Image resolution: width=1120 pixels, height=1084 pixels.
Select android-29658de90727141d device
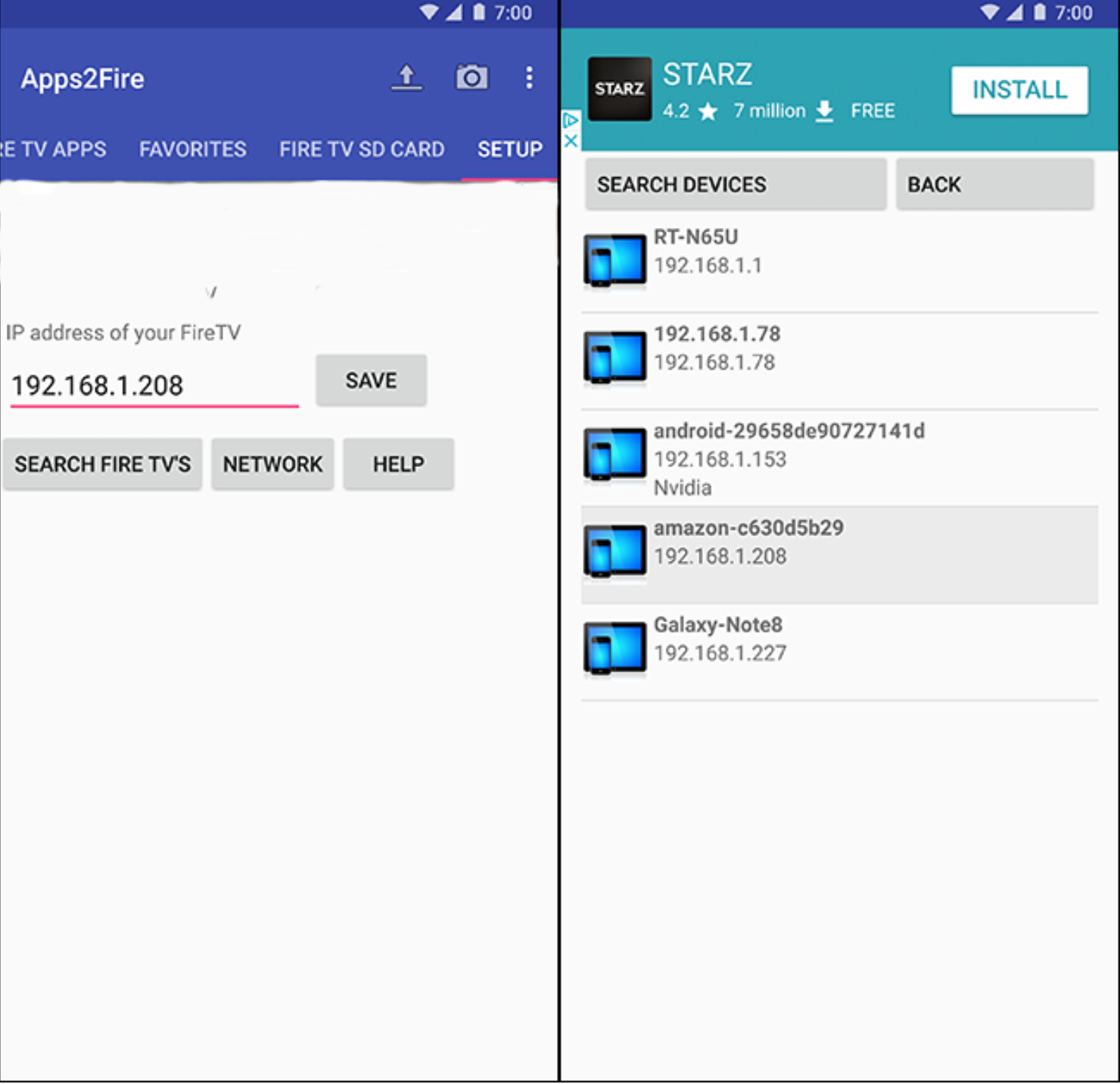[x=839, y=458]
